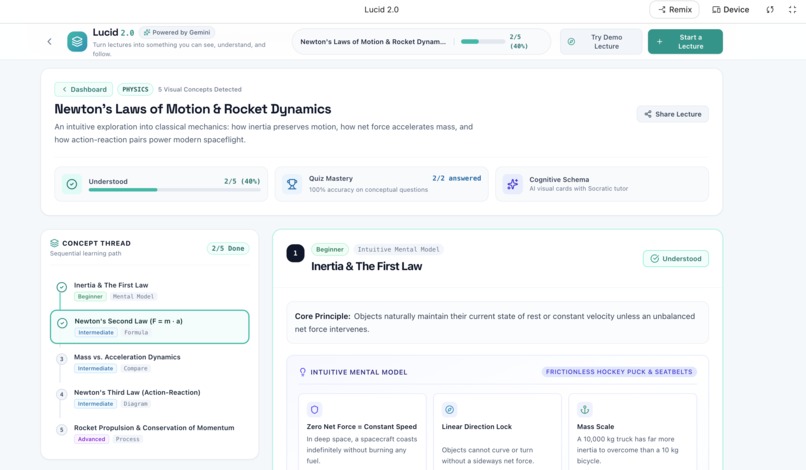Click the sparkle icon in Cognitive Schema card
Screen dimensions: 806x470
pyautogui.click(x=512, y=184)
